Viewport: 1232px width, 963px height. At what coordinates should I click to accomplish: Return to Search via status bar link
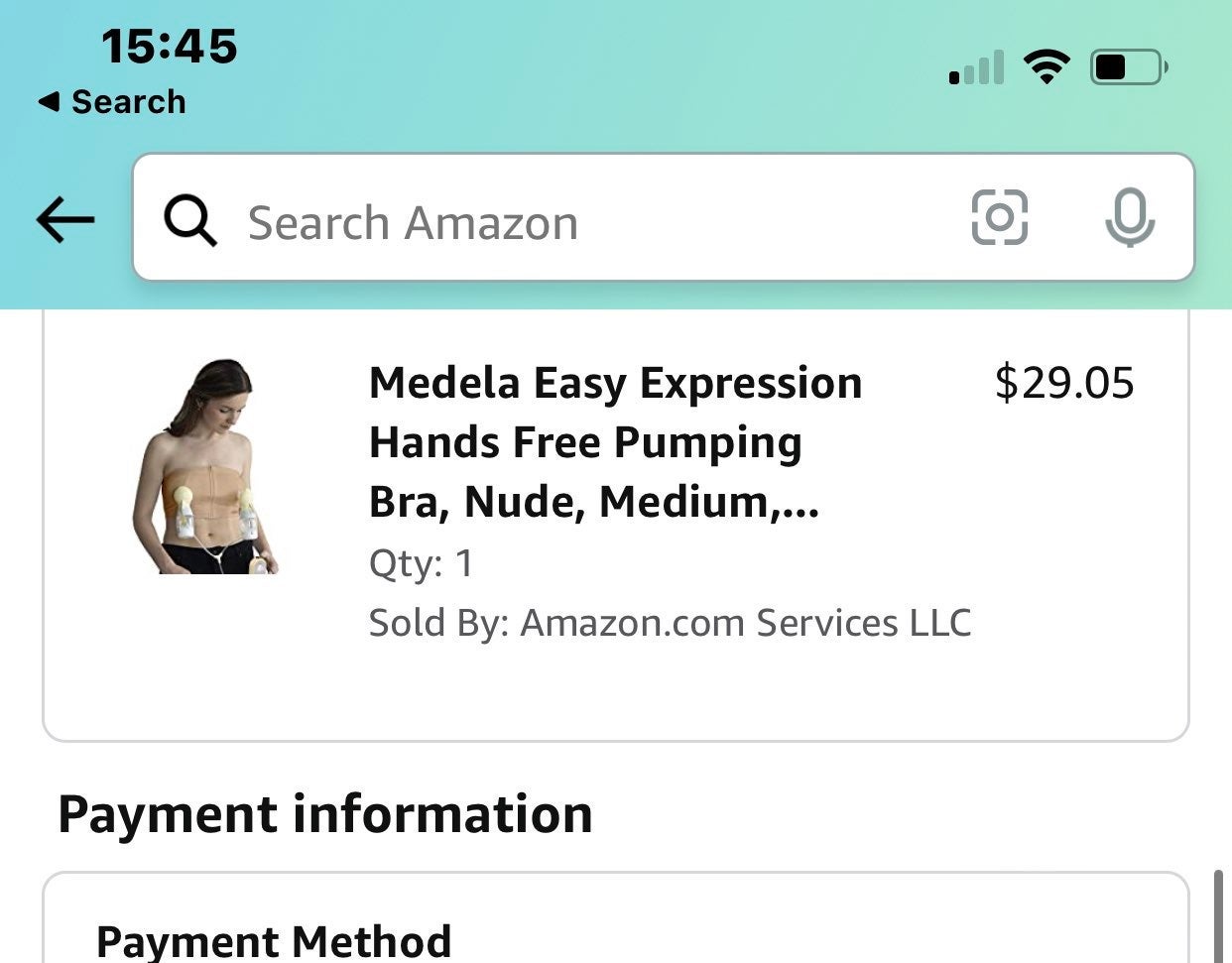click(x=111, y=101)
